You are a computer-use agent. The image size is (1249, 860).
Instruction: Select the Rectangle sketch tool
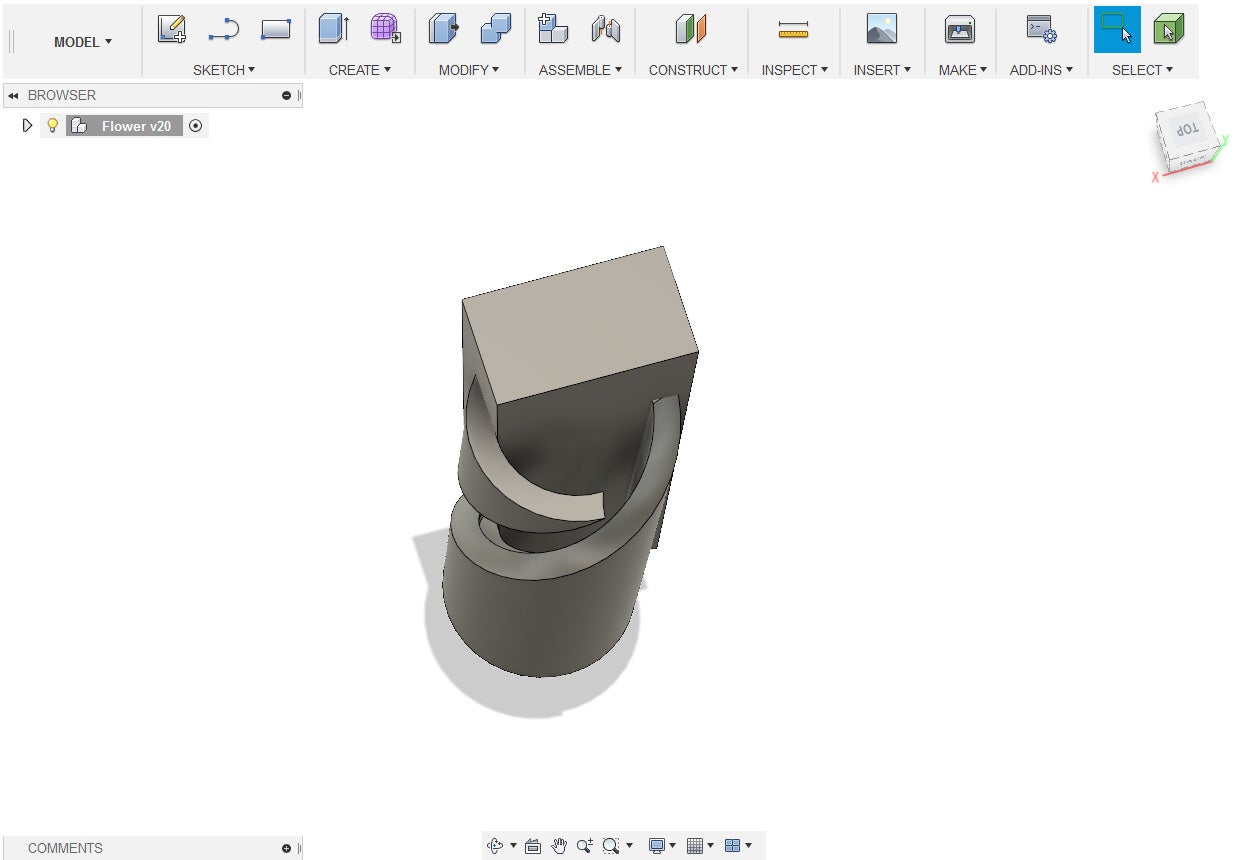coord(275,30)
